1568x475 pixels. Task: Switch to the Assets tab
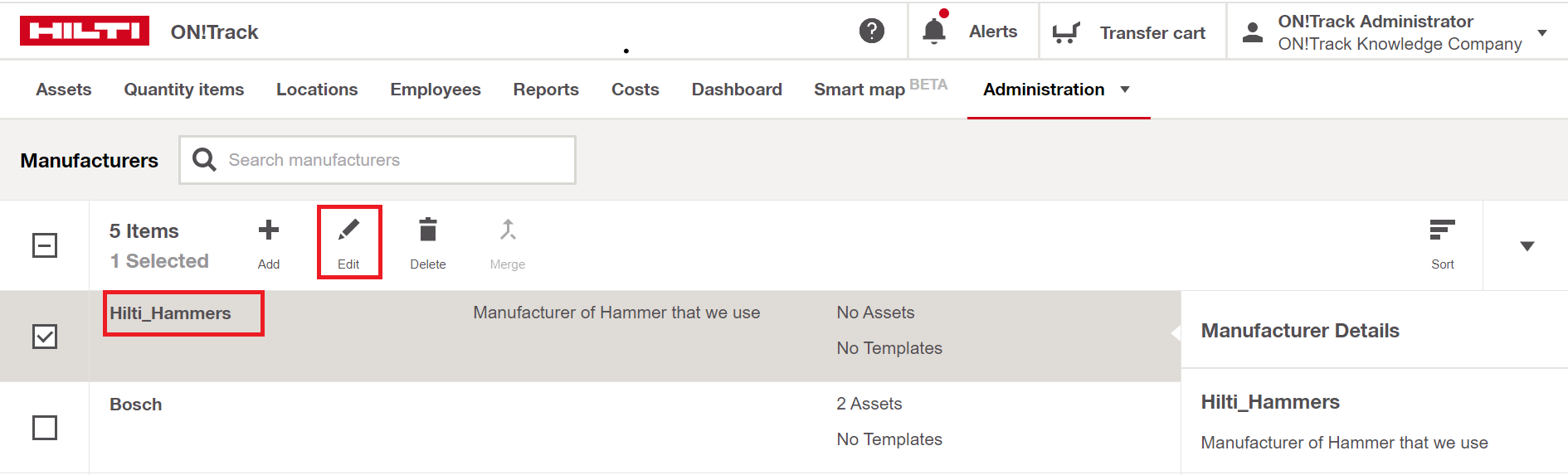(x=64, y=90)
